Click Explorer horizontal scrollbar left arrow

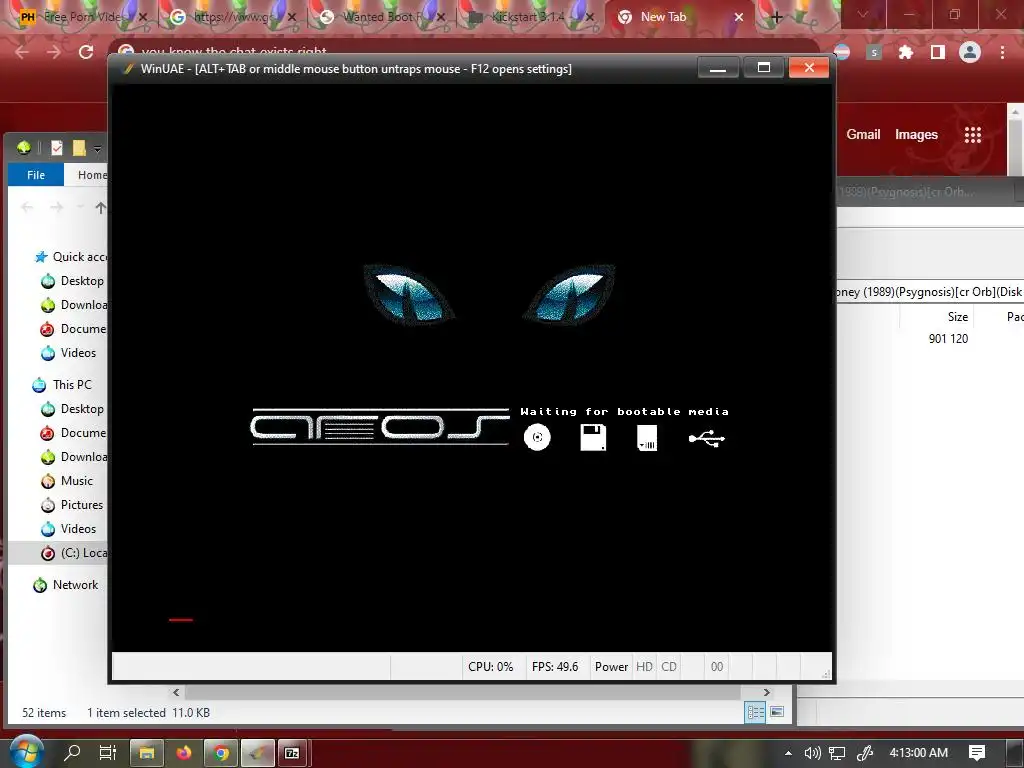click(176, 692)
